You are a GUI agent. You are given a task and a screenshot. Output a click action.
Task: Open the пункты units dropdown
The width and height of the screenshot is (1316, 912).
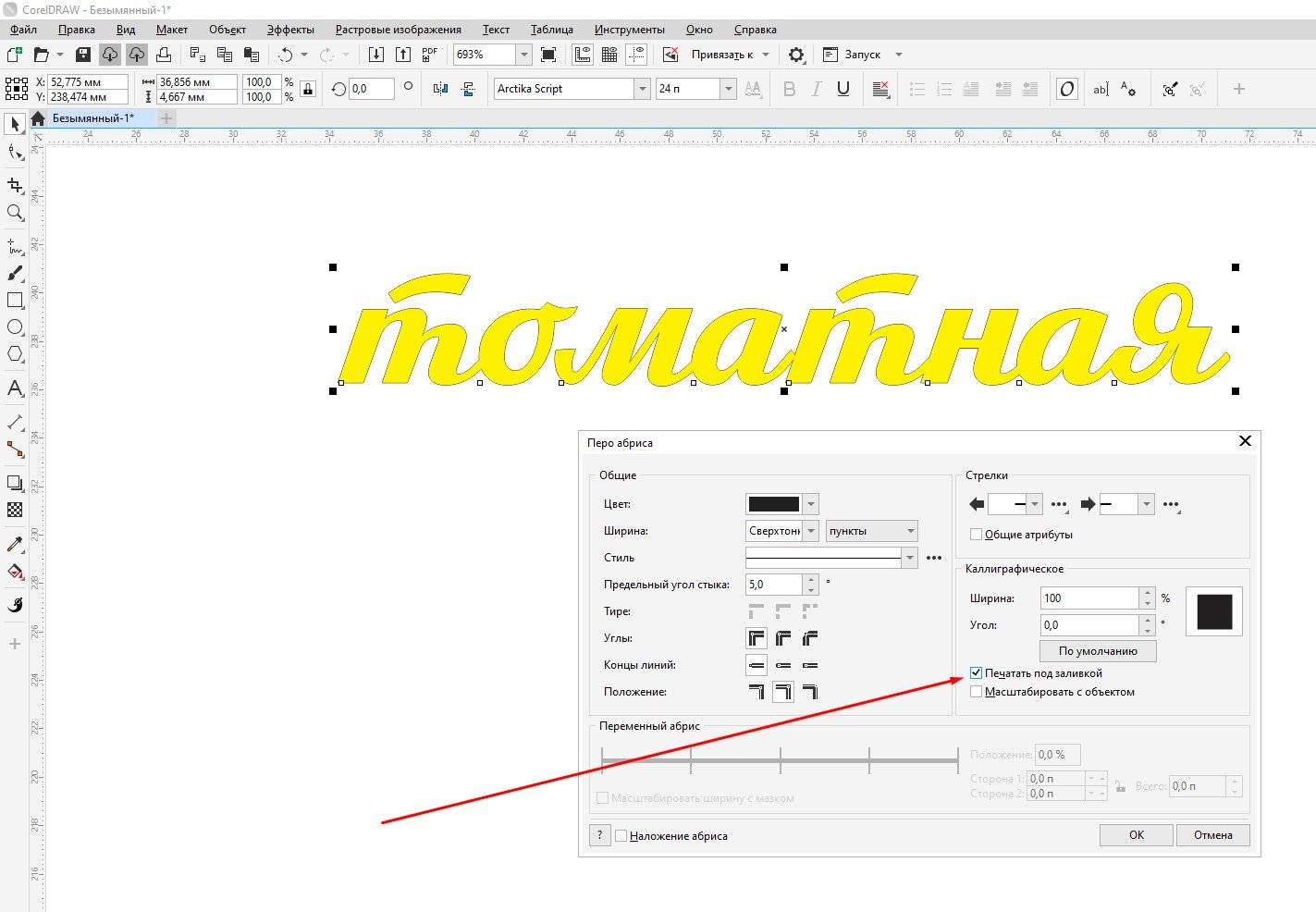(x=872, y=531)
